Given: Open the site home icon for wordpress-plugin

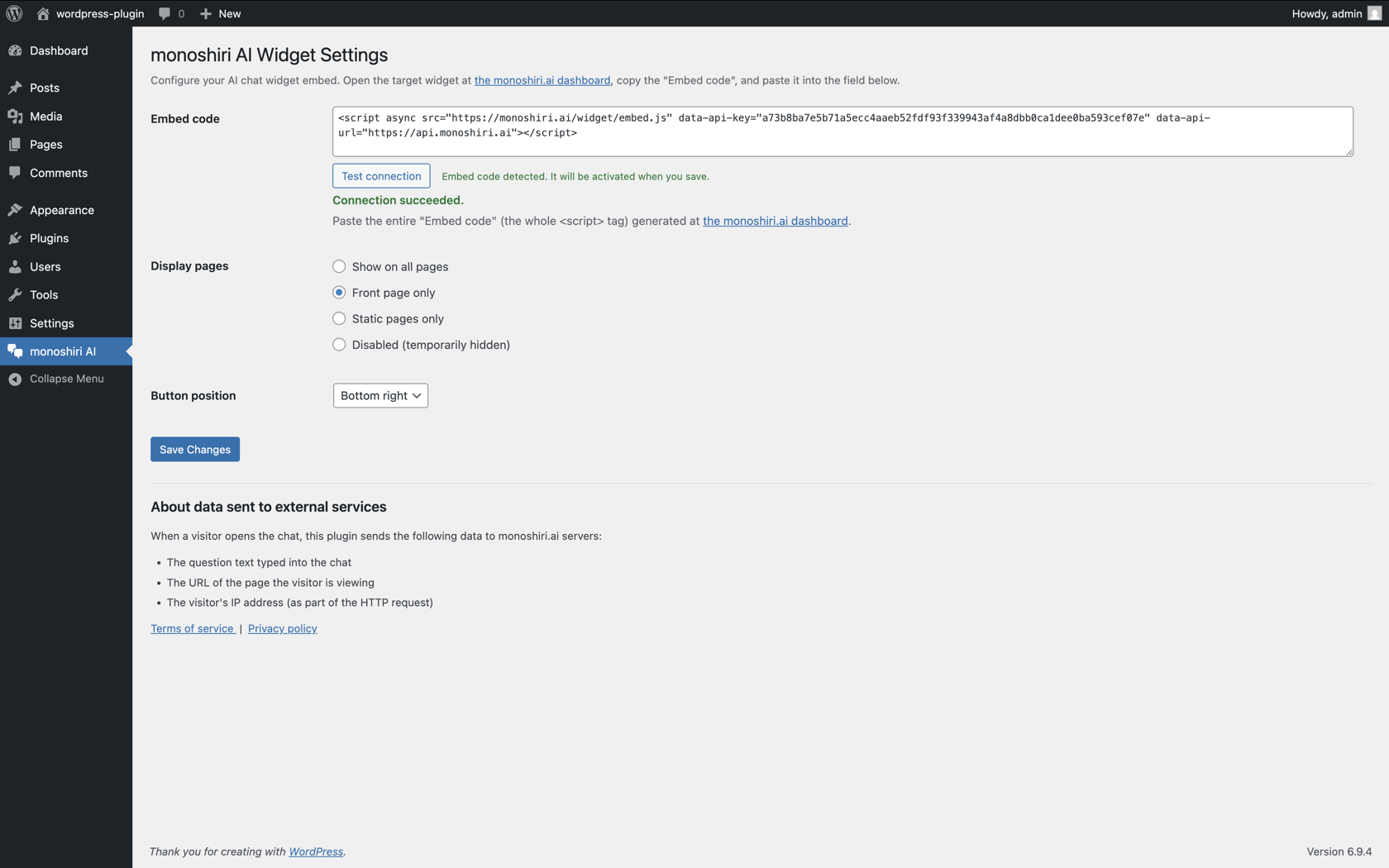Looking at the screenshot, I should [43, 13].
